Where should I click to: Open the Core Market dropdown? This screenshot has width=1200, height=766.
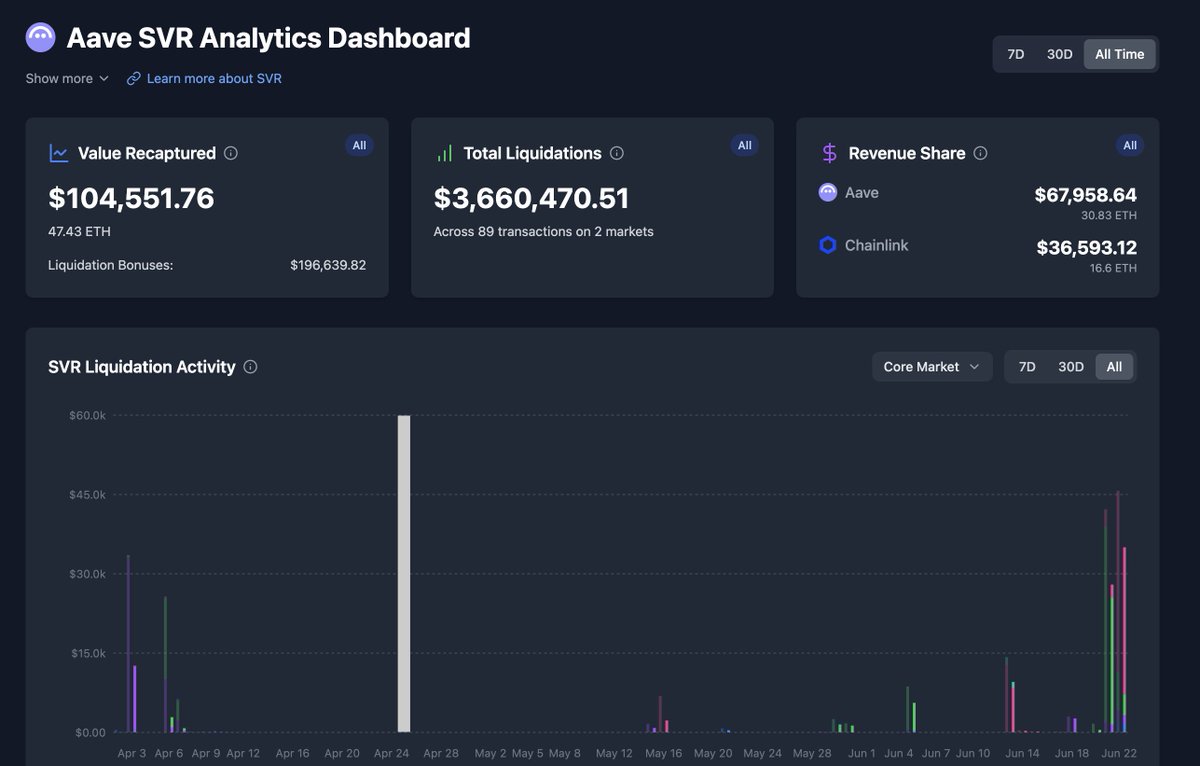pos(932,367)
